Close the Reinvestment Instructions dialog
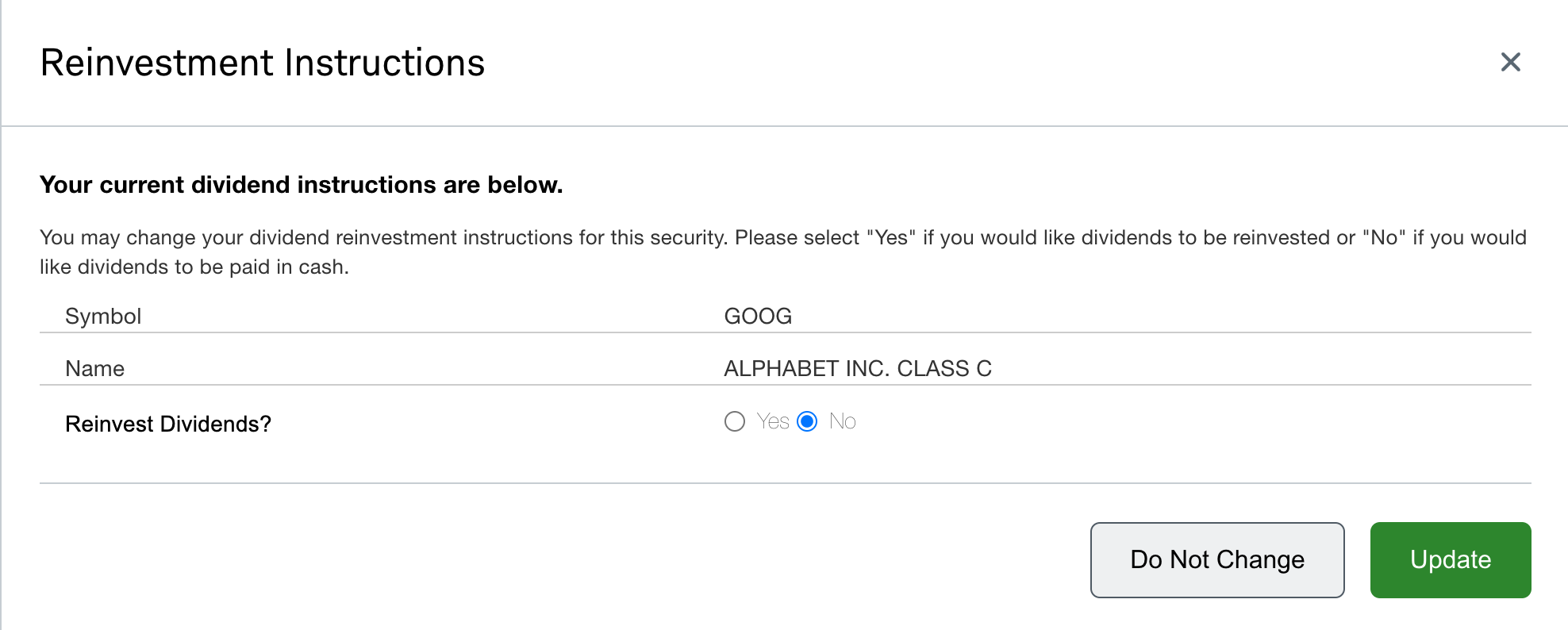 coord(1510,62)
